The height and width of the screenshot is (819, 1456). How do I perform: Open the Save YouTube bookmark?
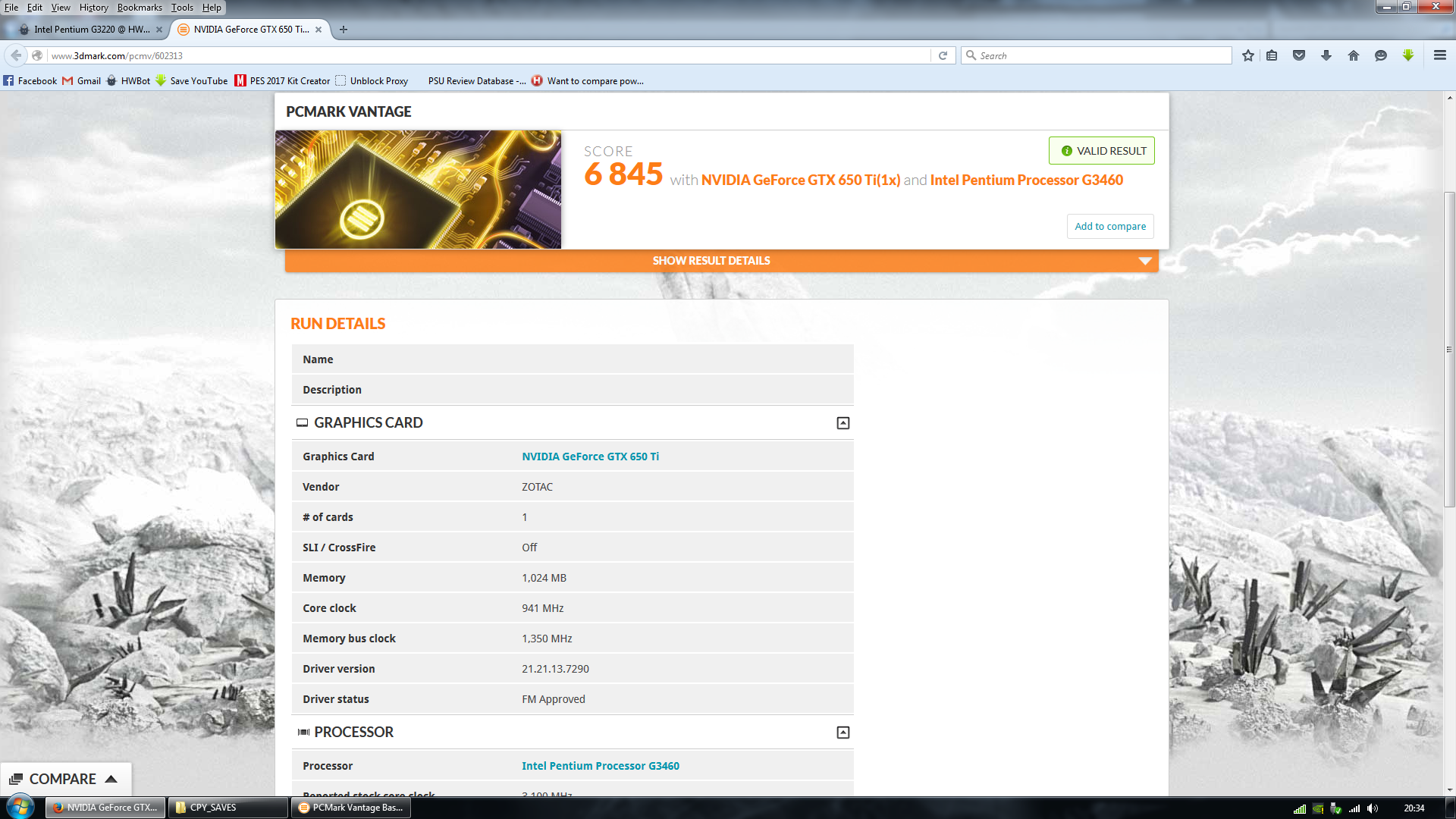click(191, 81)
